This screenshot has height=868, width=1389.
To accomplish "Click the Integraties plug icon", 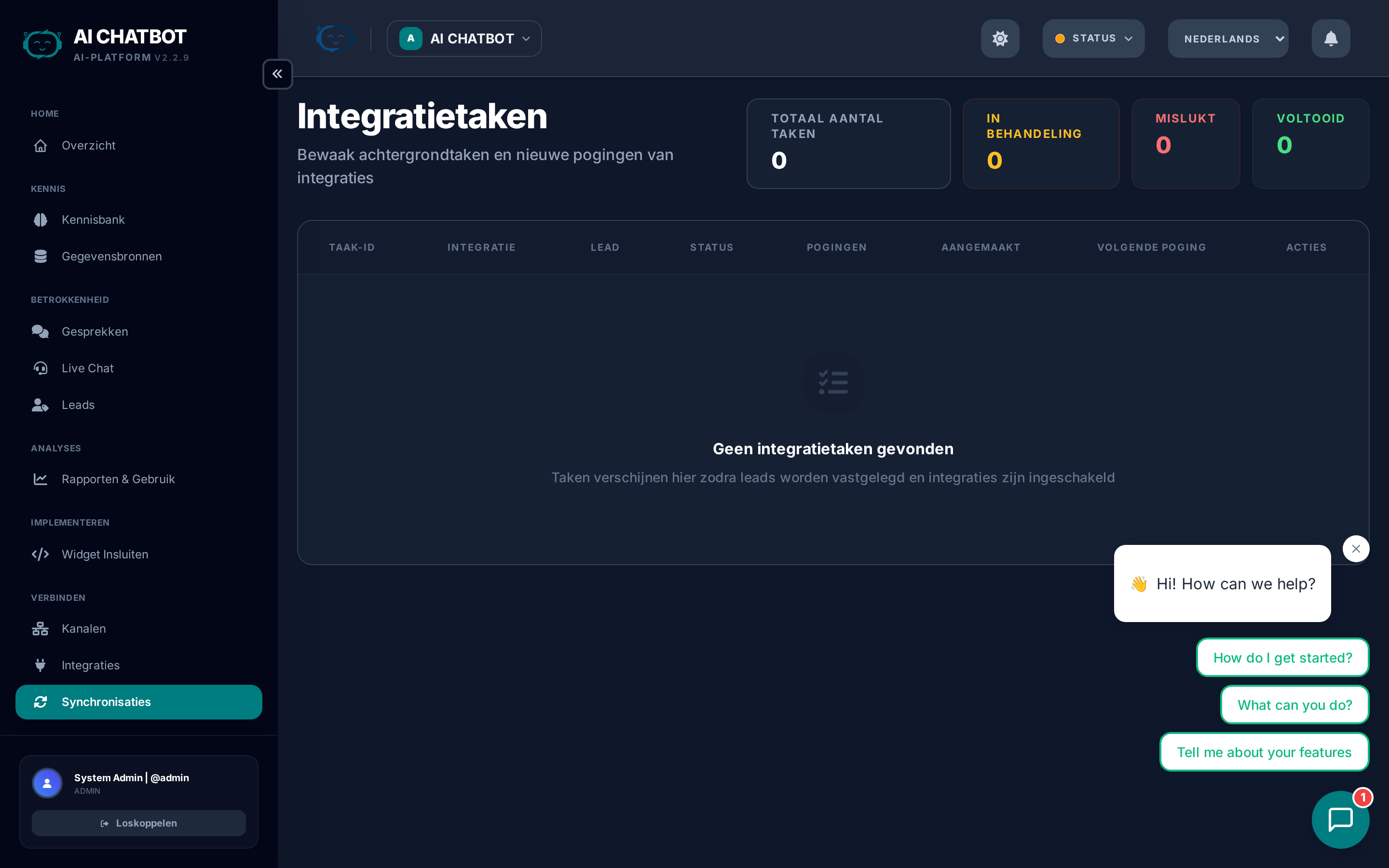I will tap(40, 665).
